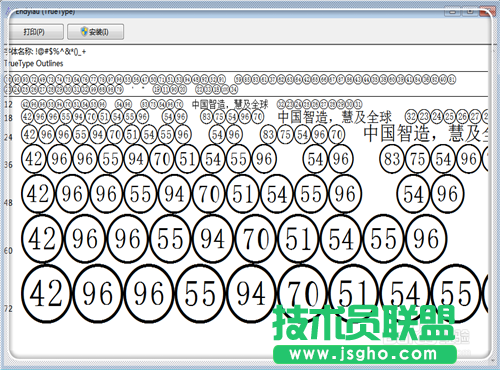Select the "TrueType Outlines" text line

tap(33, 63)
